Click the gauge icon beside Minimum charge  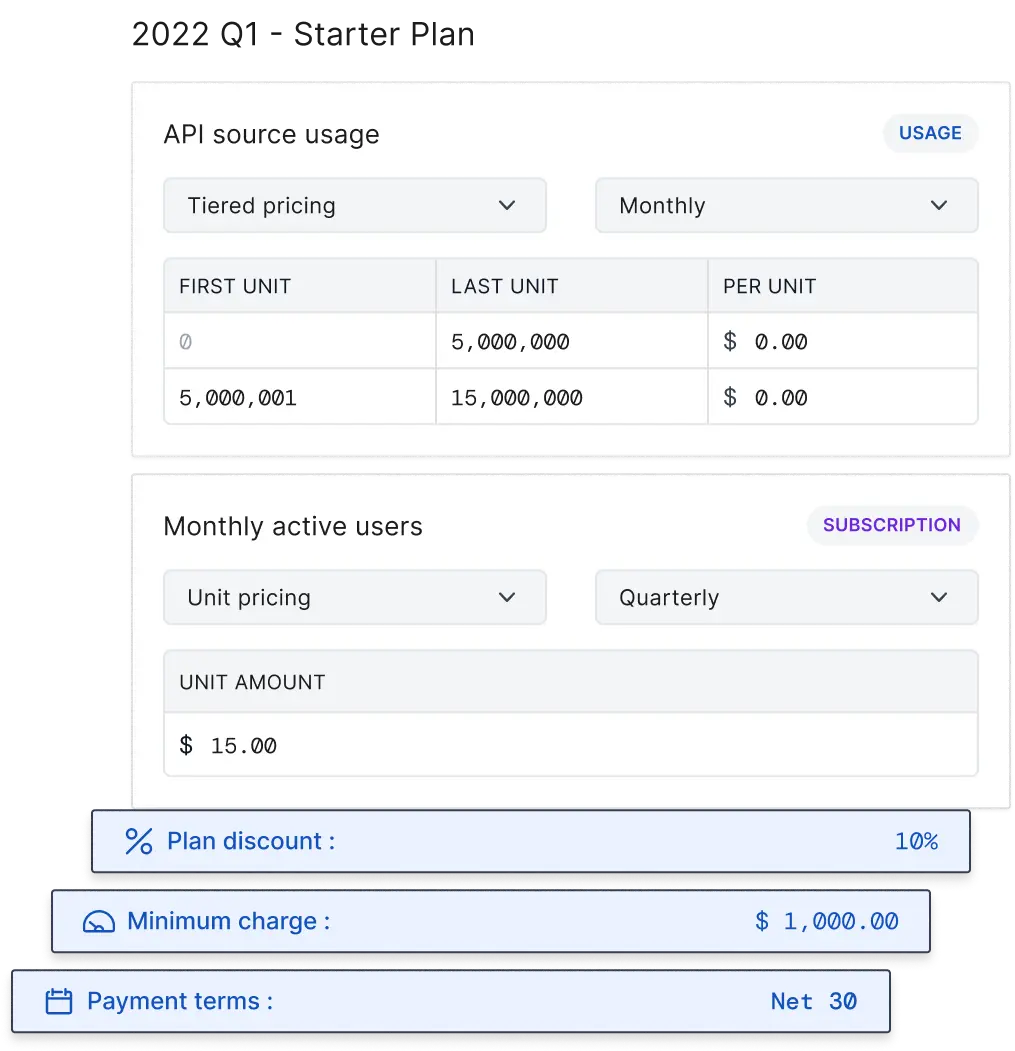coord(98,922)
